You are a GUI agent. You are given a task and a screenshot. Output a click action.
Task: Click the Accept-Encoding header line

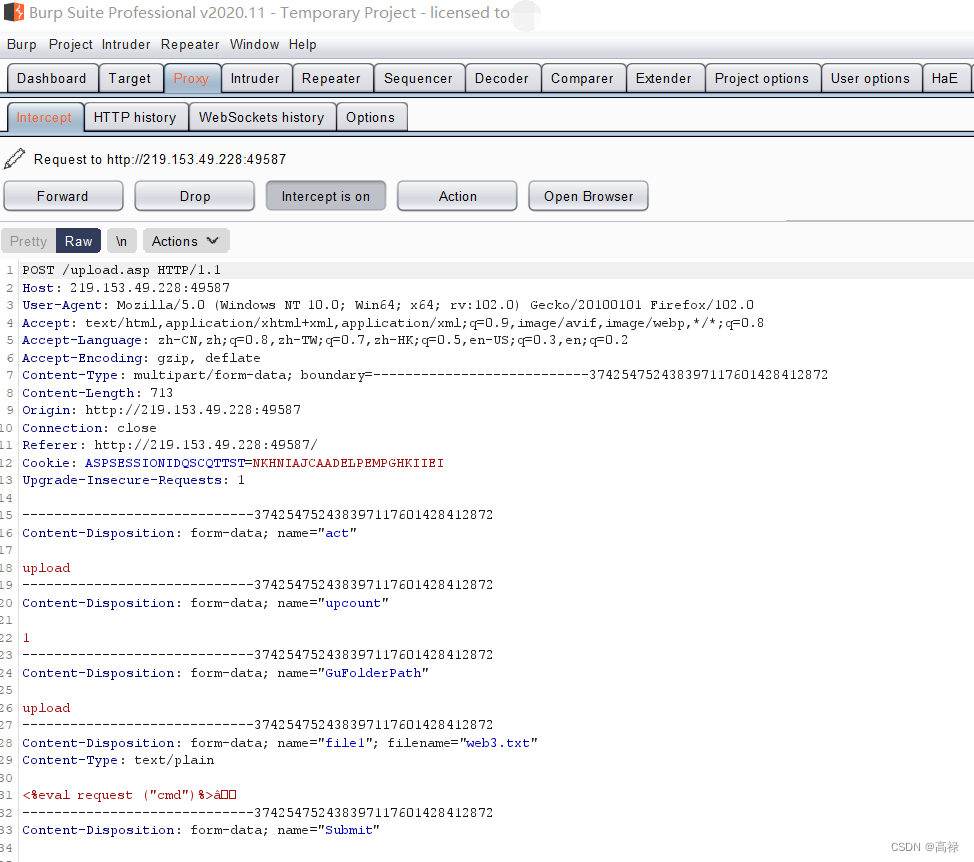(x=142, y=358)
